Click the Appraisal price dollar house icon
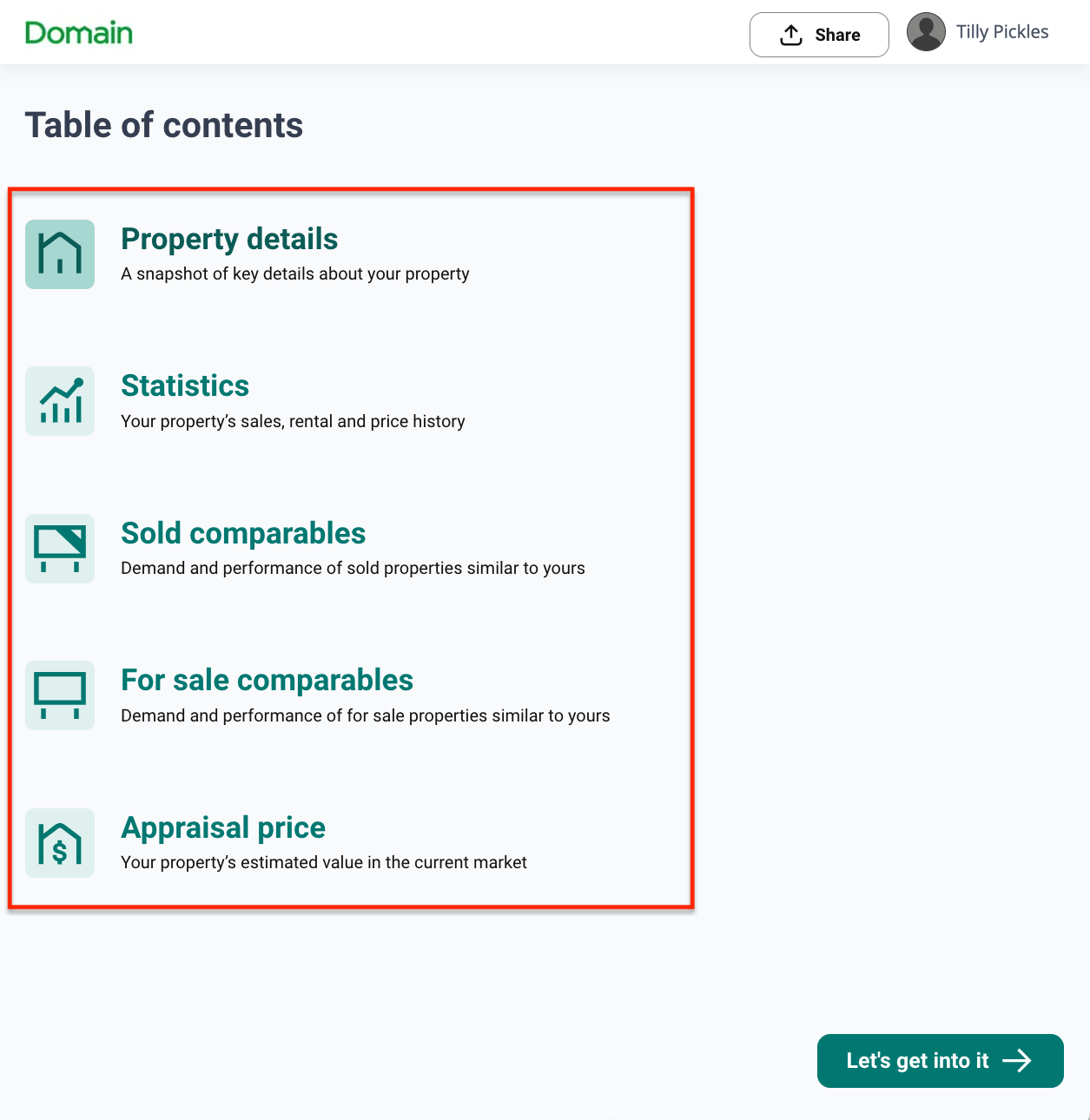 (60, 843)
